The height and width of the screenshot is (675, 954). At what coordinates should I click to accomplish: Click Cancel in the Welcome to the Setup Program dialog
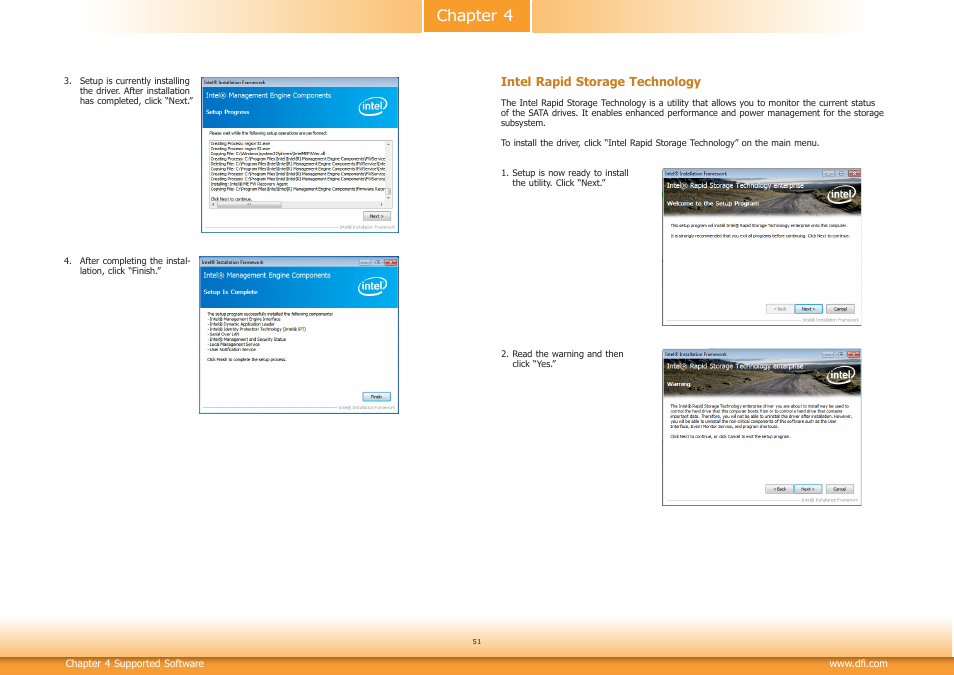(840, 309)
